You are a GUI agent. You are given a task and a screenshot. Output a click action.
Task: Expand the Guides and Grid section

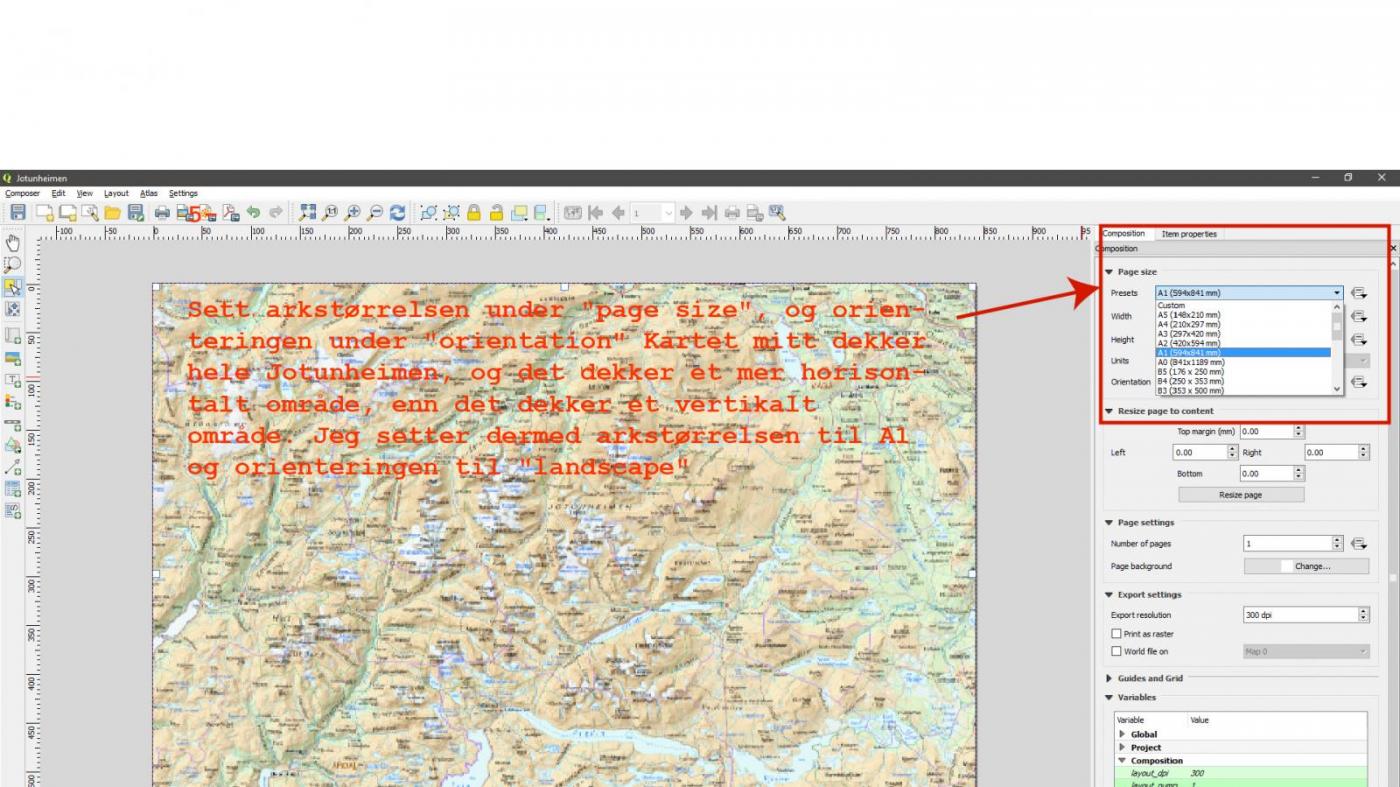pos(1109,679)
